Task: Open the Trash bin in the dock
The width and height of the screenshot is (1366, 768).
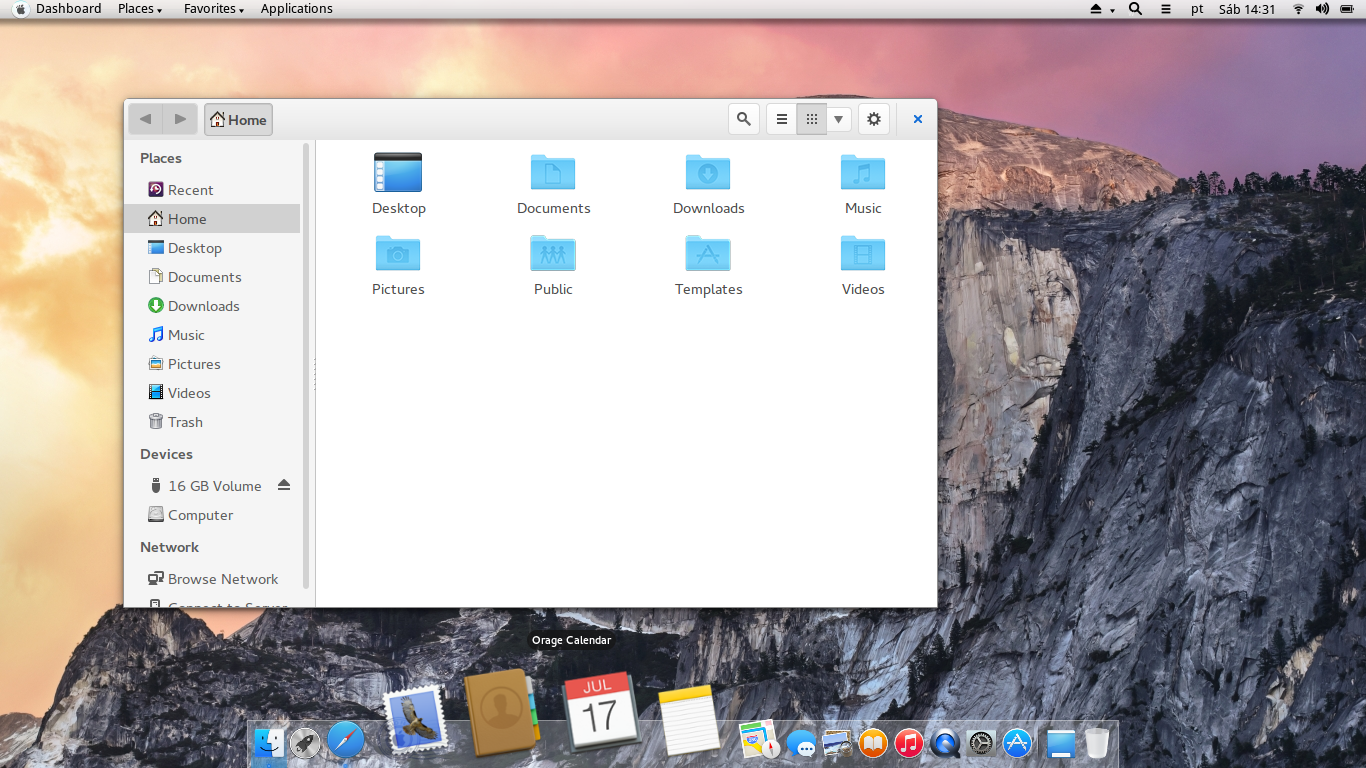Action: tap(1097, 743)
